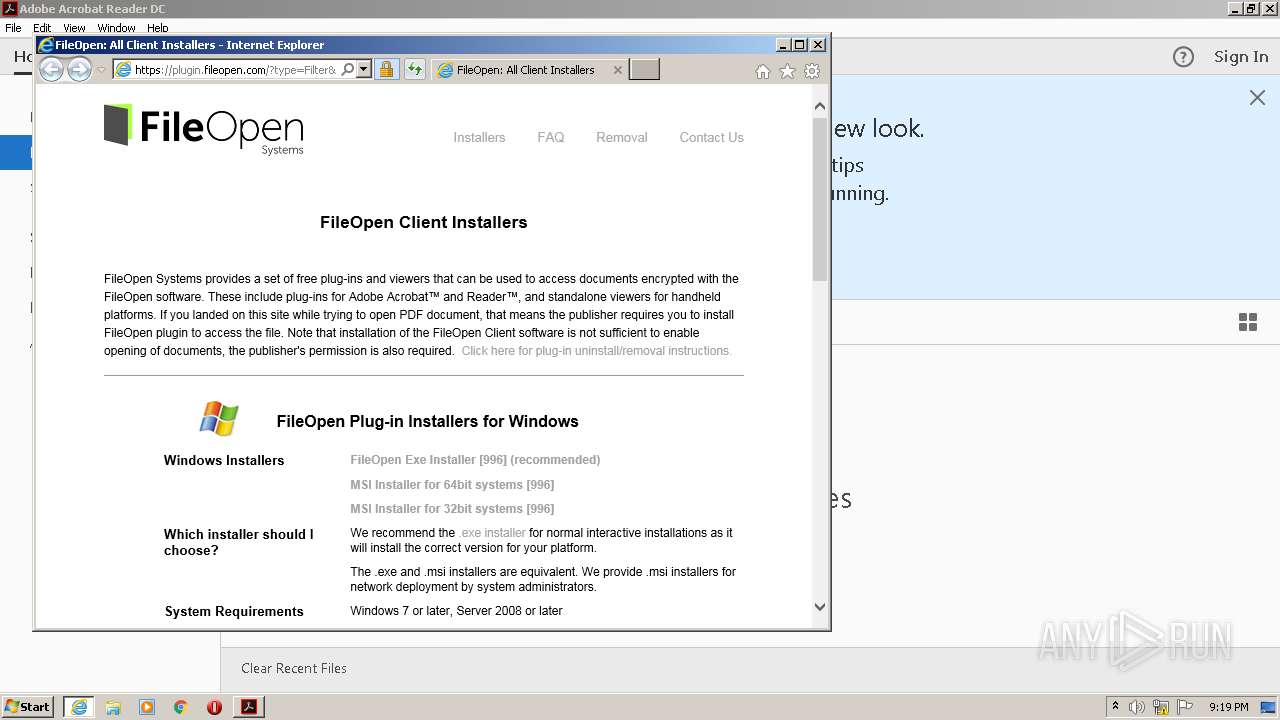
Task: Dismiss the Acrobat blue banner with X
Action: (1257, 97)
